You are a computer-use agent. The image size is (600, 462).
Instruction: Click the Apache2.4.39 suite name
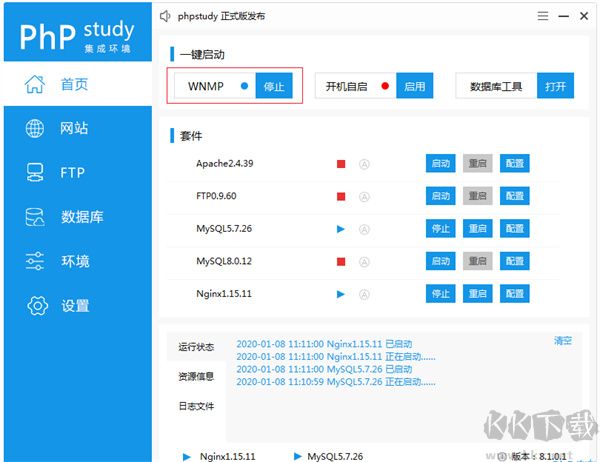225,164
